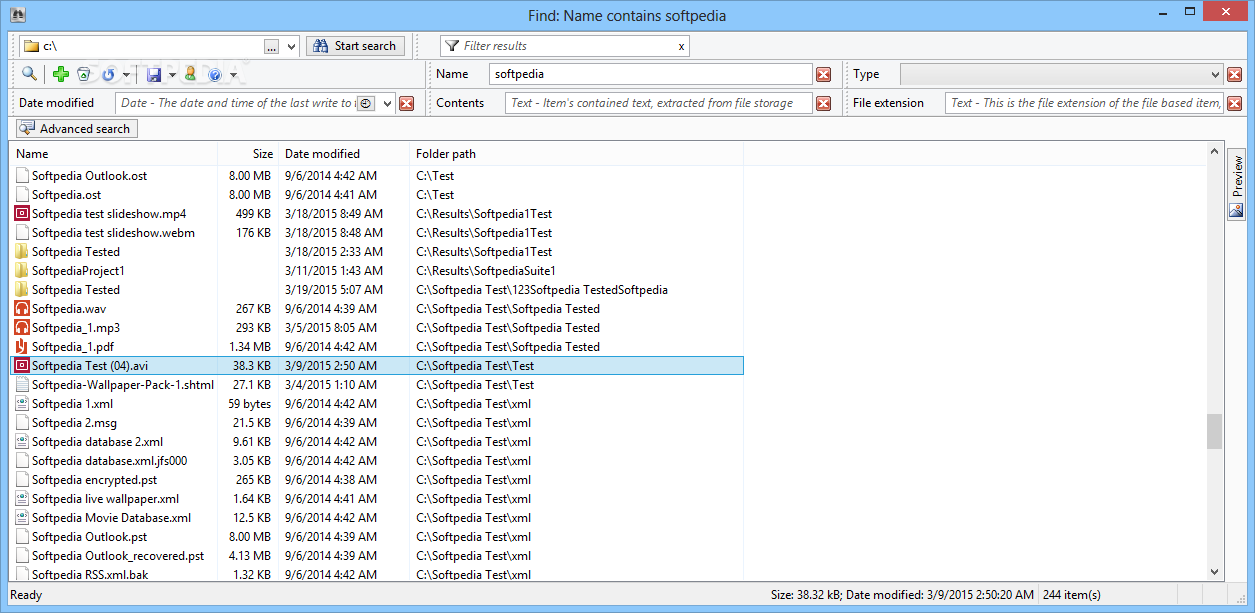Select the Softpedia 1.xml file icon

pos(22,404)
